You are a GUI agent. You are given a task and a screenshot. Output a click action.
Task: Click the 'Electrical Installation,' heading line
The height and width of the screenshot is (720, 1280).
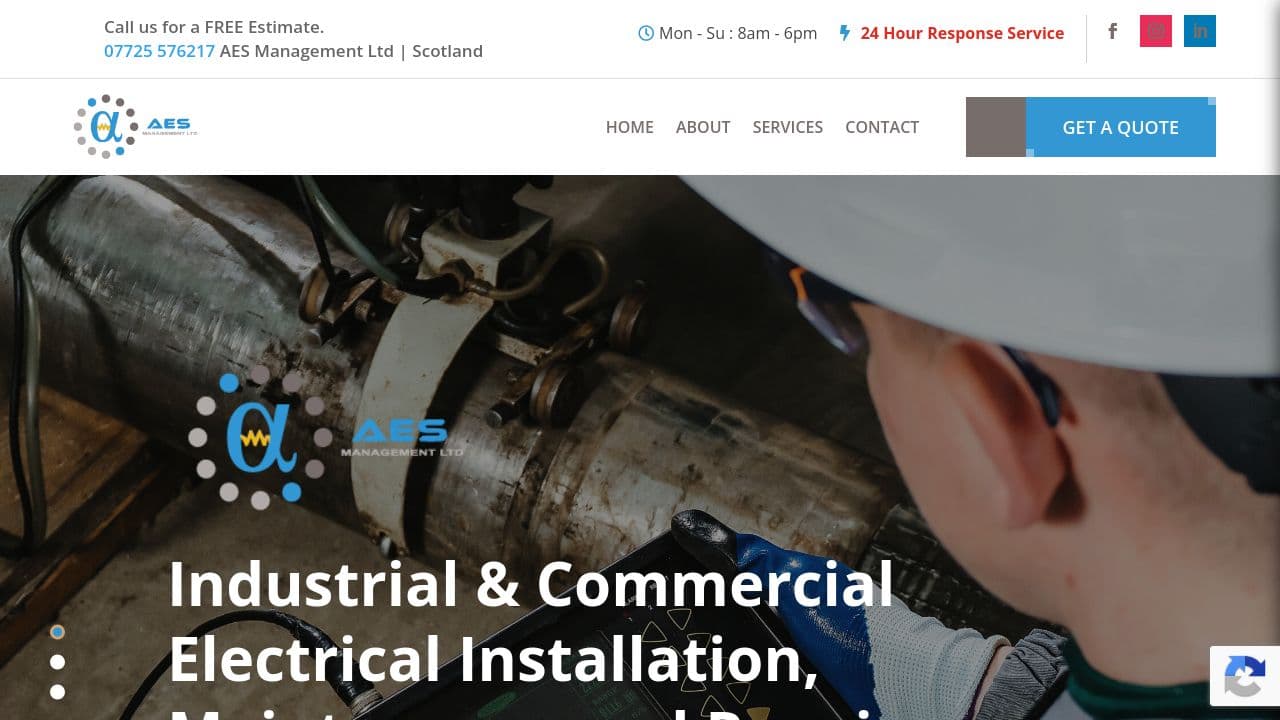click(x=494, y=660)
